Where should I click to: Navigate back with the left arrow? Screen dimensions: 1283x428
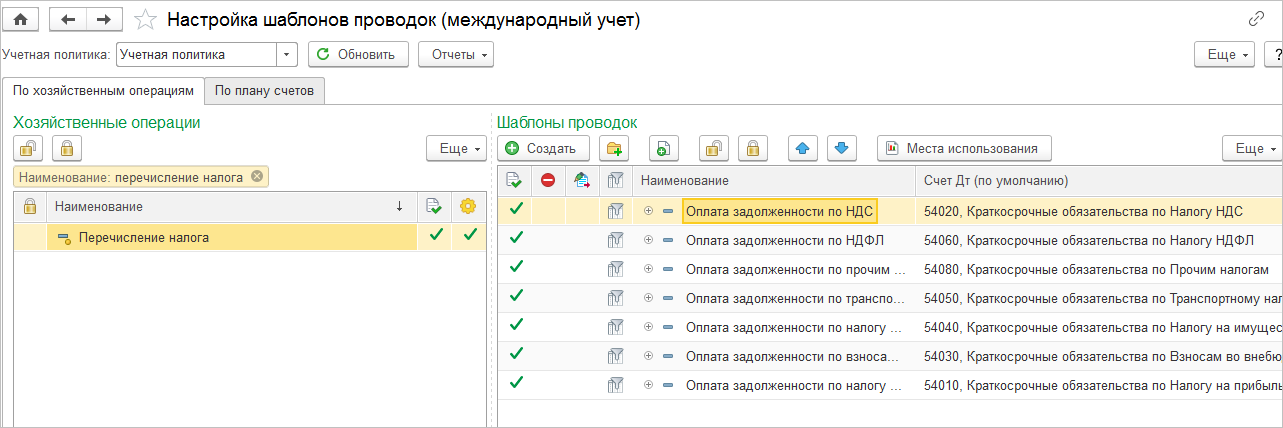coord(67,19)
